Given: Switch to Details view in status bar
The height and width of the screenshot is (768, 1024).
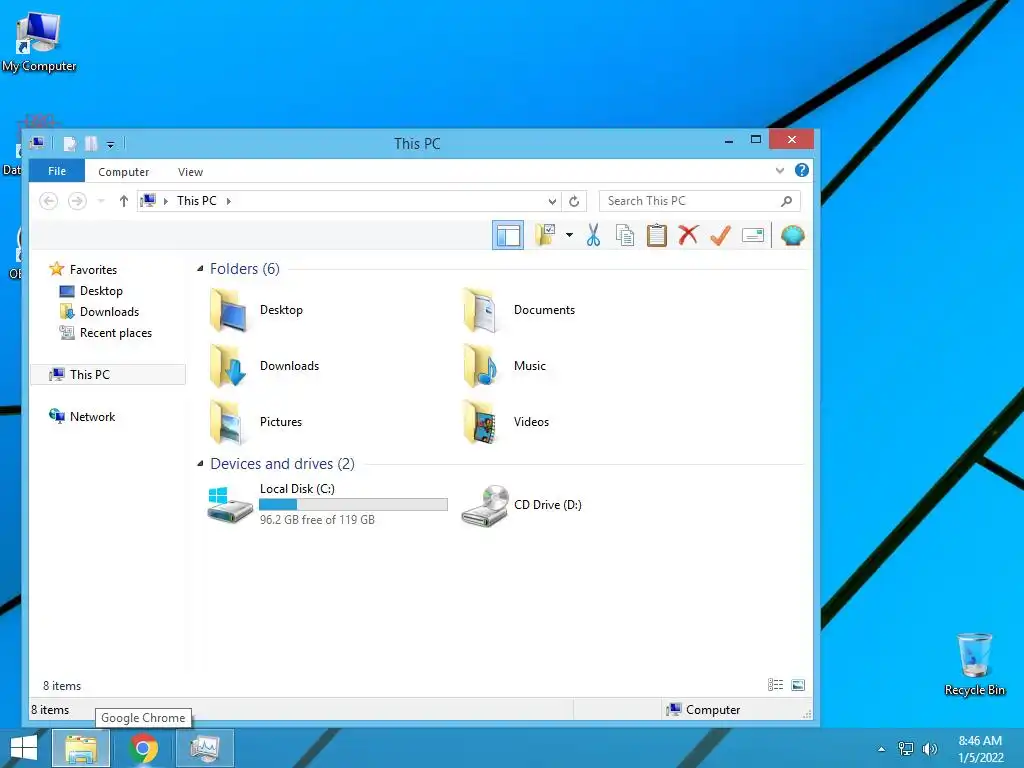Looking at the screenshot, I should coord(775,684).
